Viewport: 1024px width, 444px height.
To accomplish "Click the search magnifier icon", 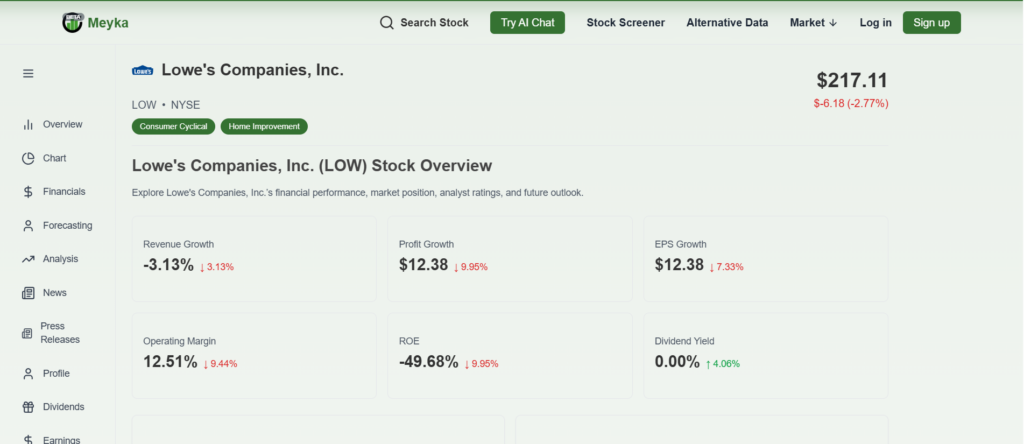I will (x=387, y=23).
